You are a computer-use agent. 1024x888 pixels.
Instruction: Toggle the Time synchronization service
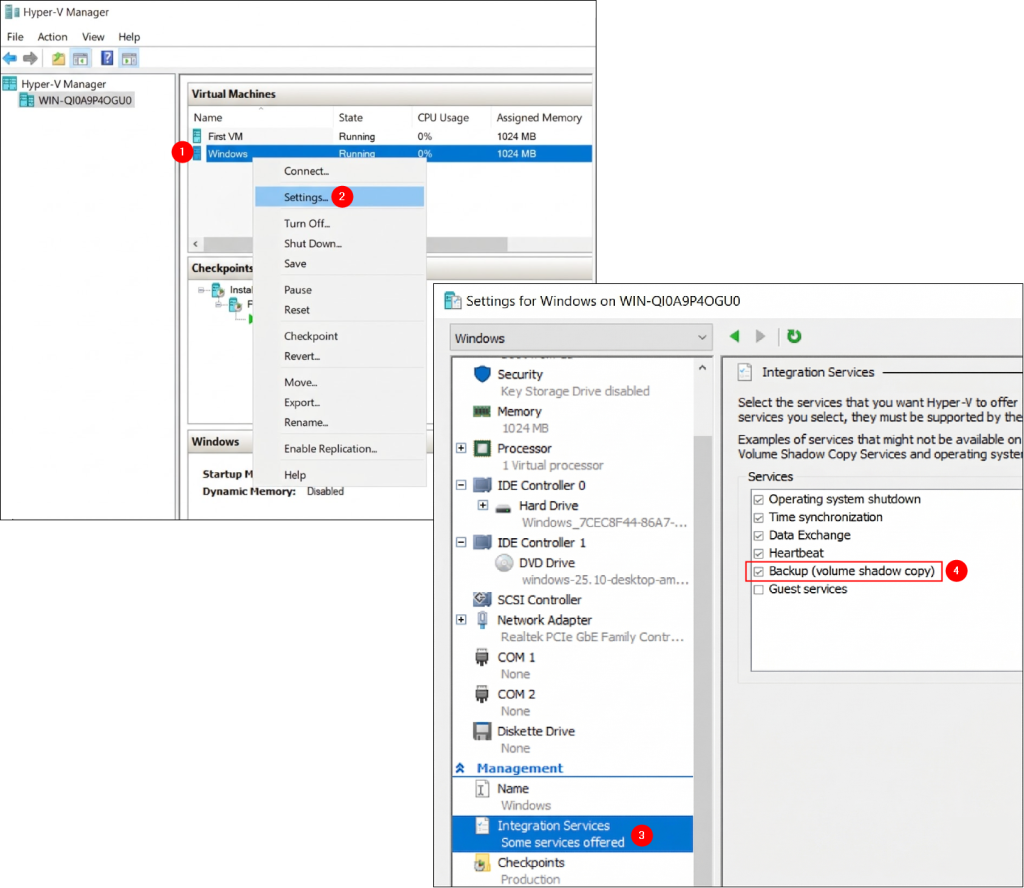coord(758,517)
